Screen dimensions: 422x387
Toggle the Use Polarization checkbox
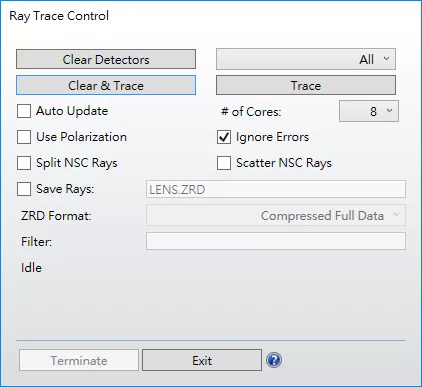24,137
